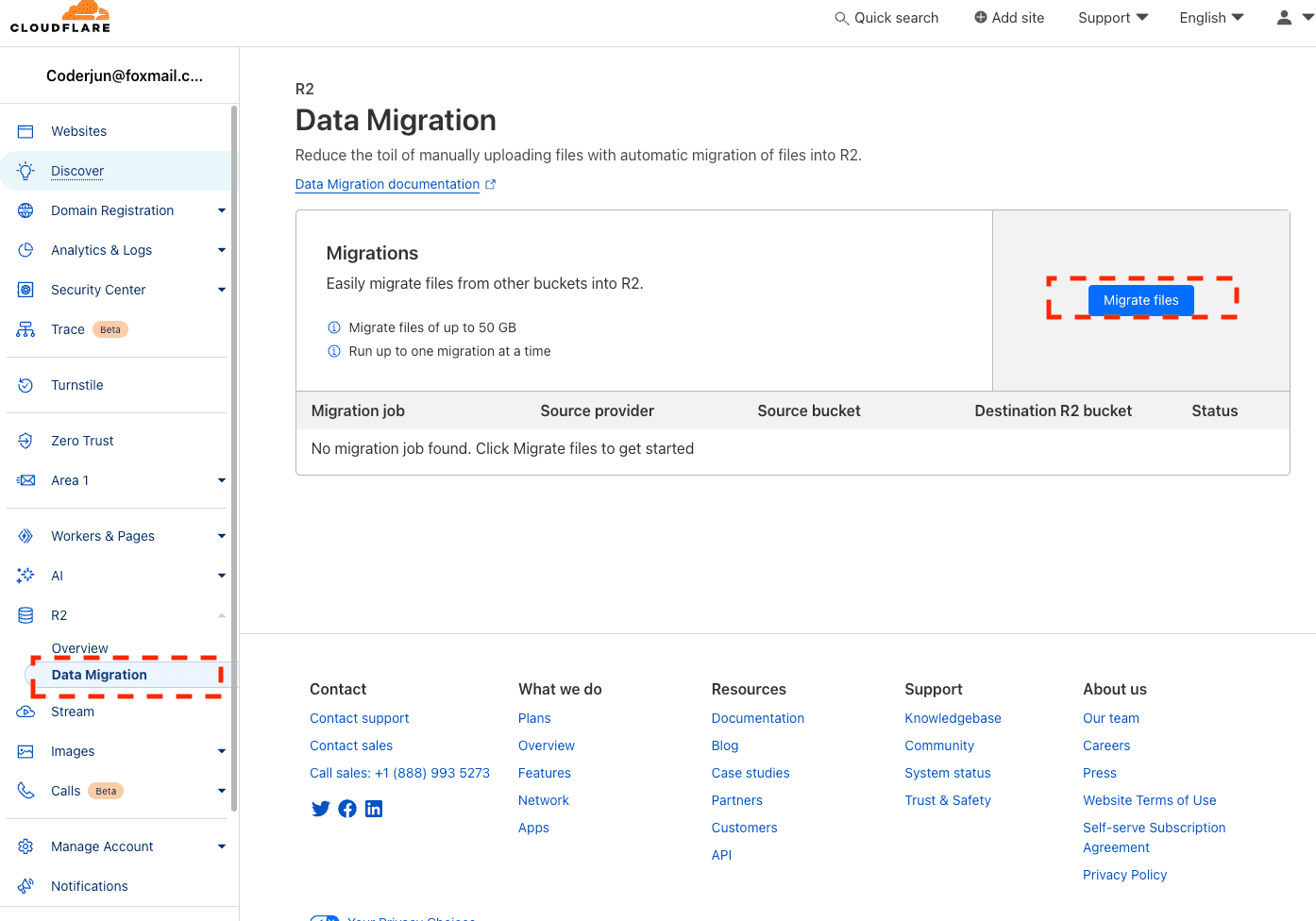Click the Contact support link
Image resolution: width=1316 pixels, height=921 pixels.
[359, 718]
